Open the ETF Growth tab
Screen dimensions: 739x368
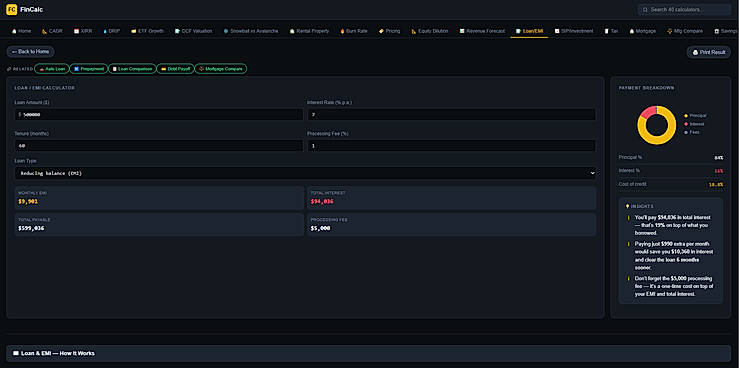click(x=148, y=31)
